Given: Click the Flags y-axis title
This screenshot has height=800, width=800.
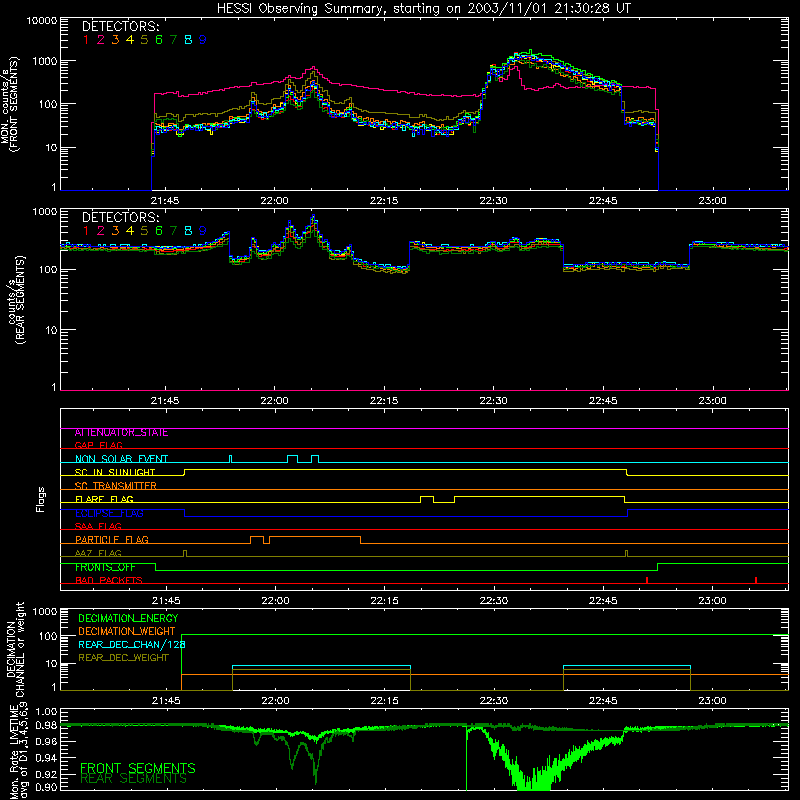Looking at the screenshot, I should [x=41, y=499].
